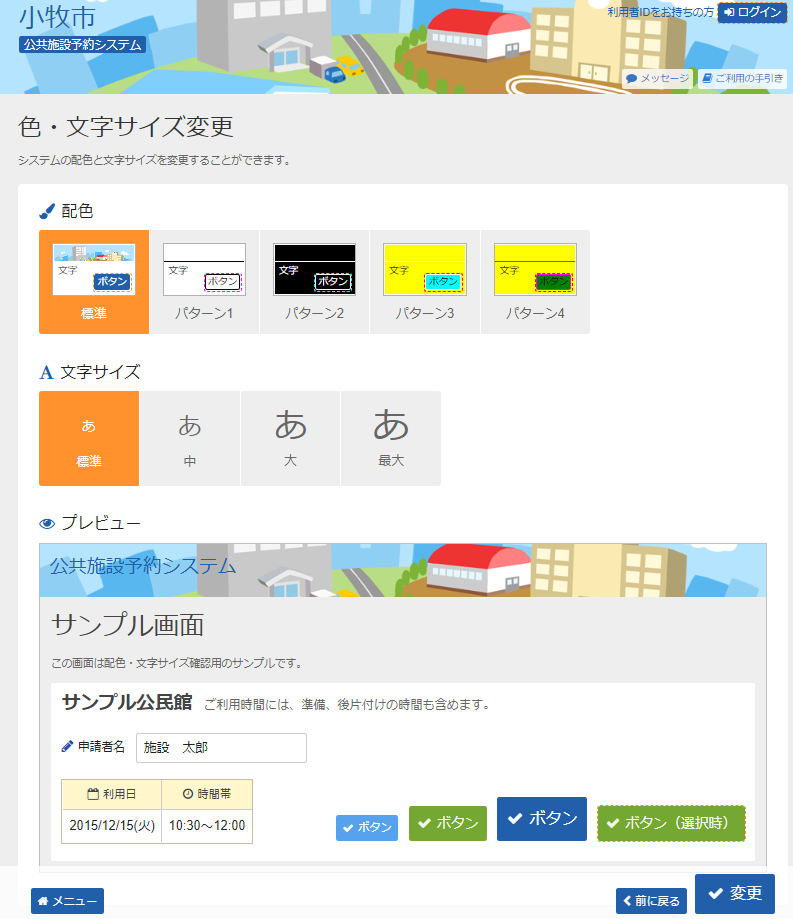The height and width of the screenshot is (919, 793).
Task: Select the 標準 color scheme
Action: (94, 282)
